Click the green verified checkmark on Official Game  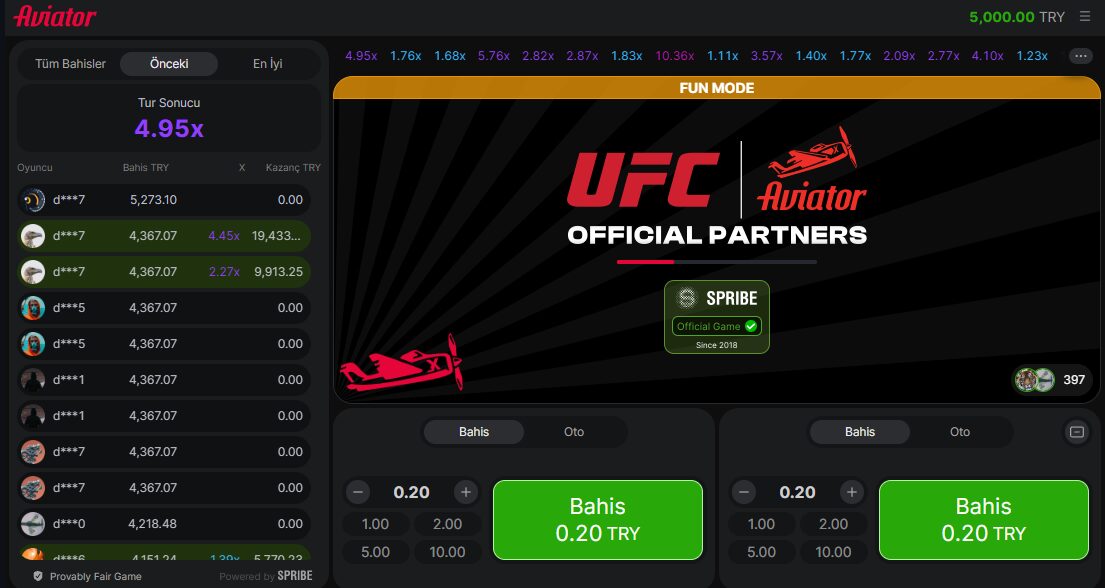pyautogui.click(x=751, y=326)
